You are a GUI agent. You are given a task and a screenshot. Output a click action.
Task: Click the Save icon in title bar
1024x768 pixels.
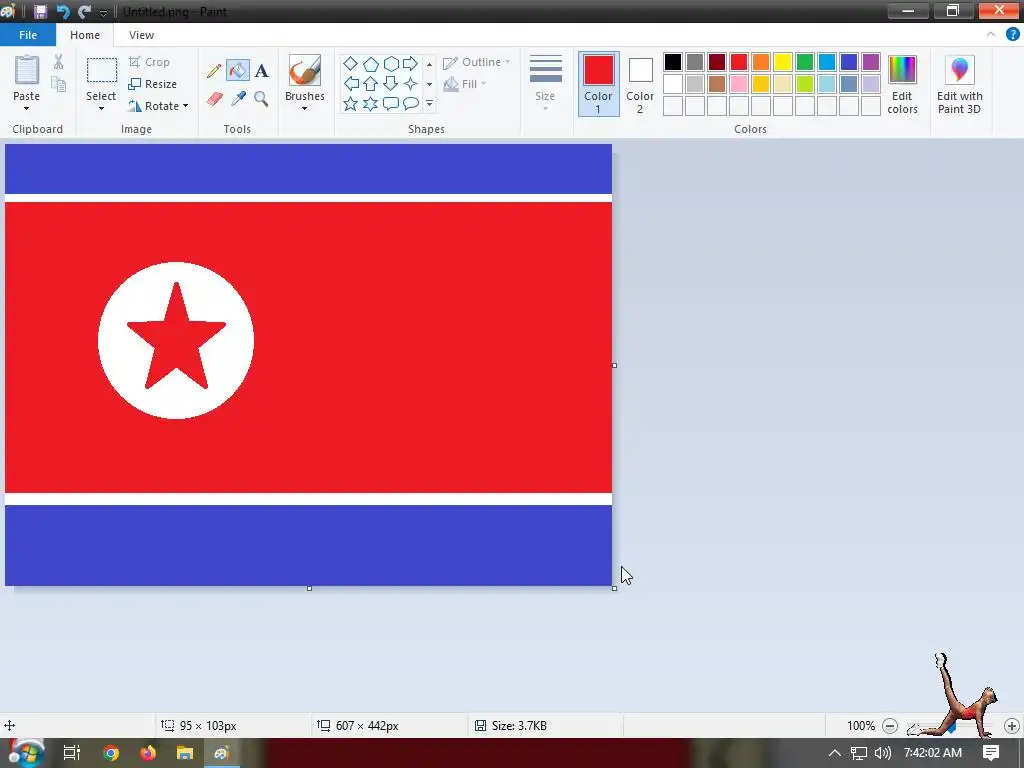click(x=40, y=11)
